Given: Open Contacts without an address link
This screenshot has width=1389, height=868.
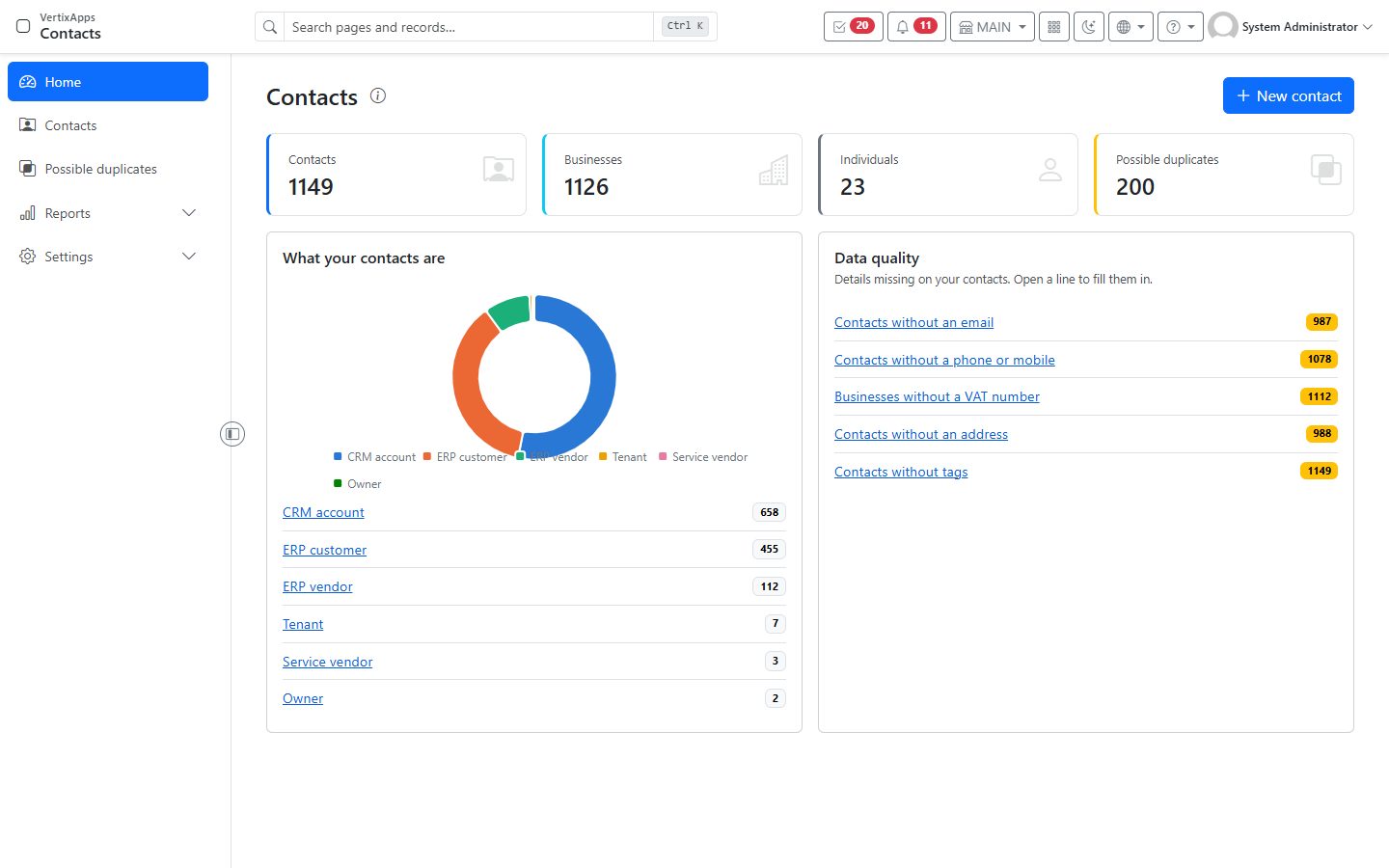Looking at the screenshot, I should point(921,434).
